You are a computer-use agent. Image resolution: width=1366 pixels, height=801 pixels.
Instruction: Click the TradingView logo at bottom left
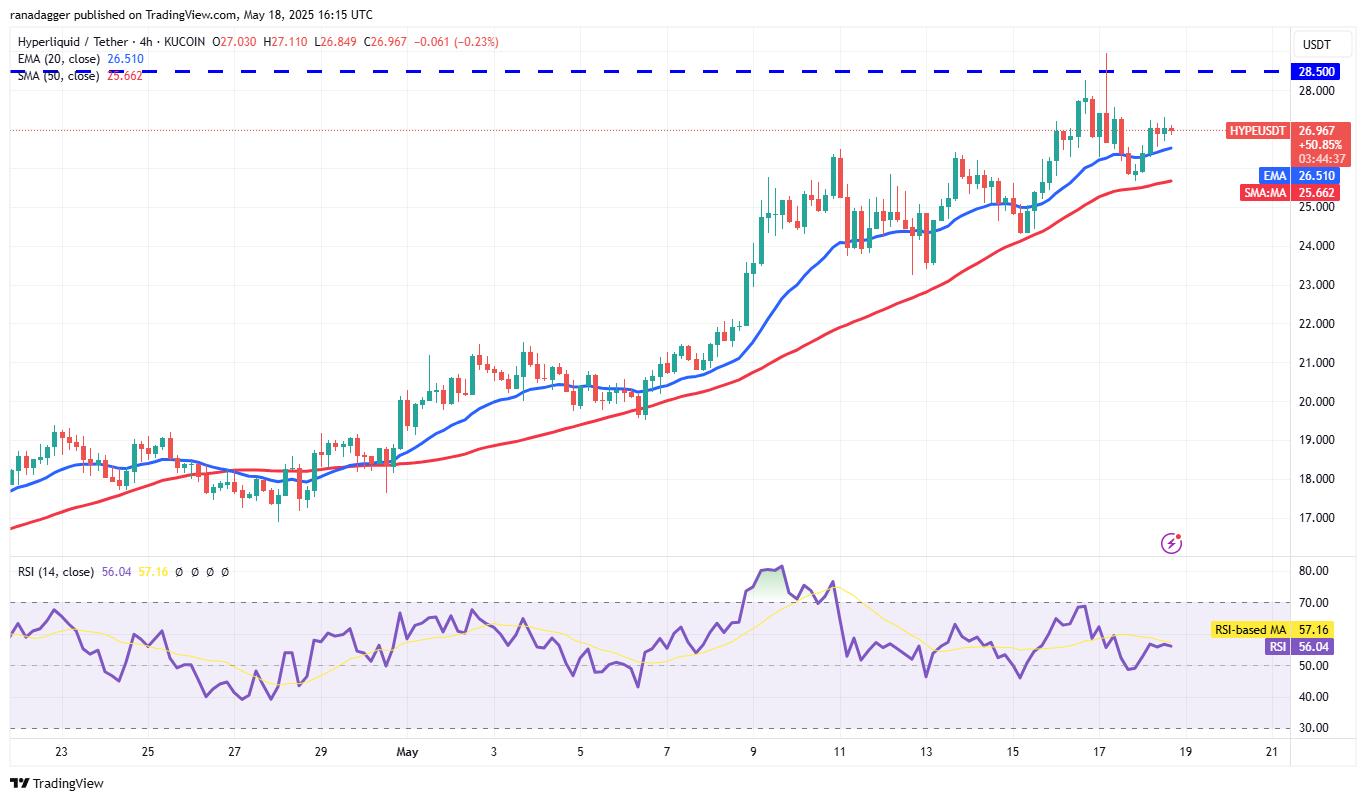57,783
